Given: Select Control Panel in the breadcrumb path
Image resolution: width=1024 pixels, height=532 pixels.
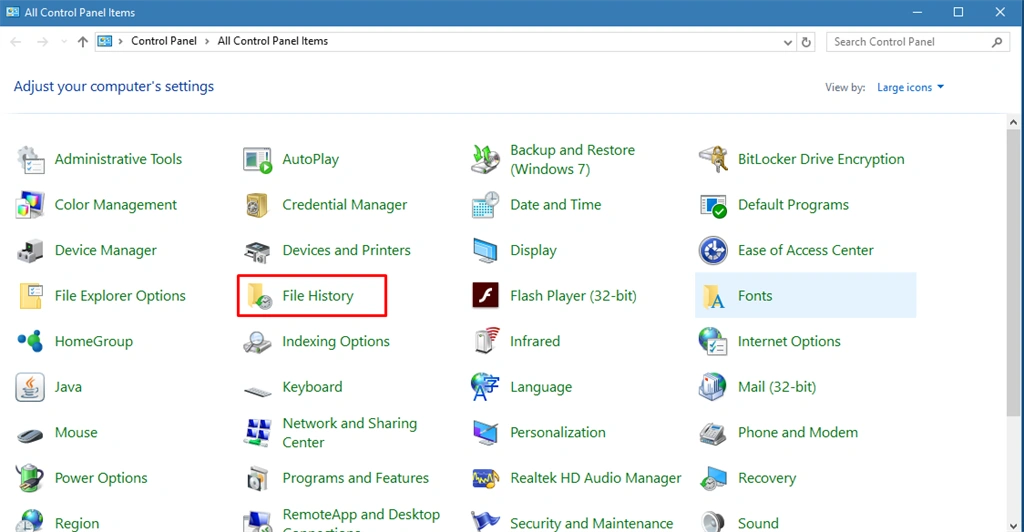Looking at the screenshot, I should click(x=164, y=41).
